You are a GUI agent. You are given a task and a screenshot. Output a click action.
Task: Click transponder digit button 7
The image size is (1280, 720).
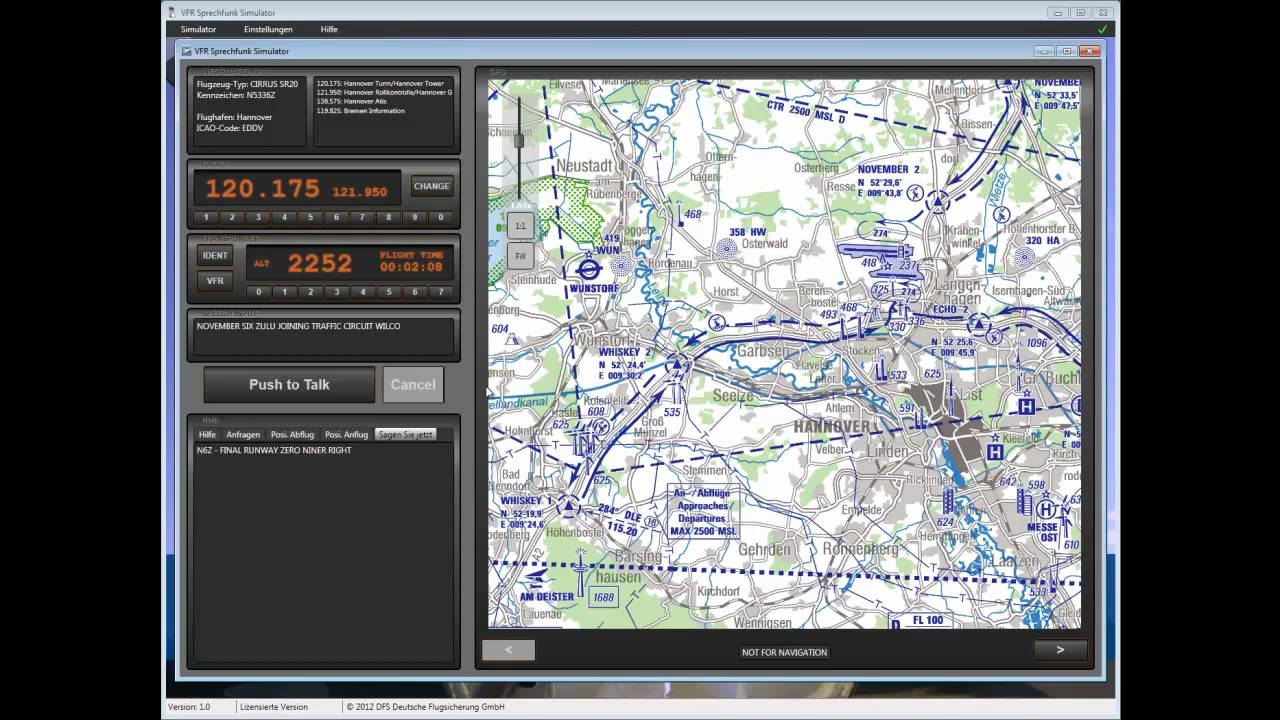[x=441, y=292]
